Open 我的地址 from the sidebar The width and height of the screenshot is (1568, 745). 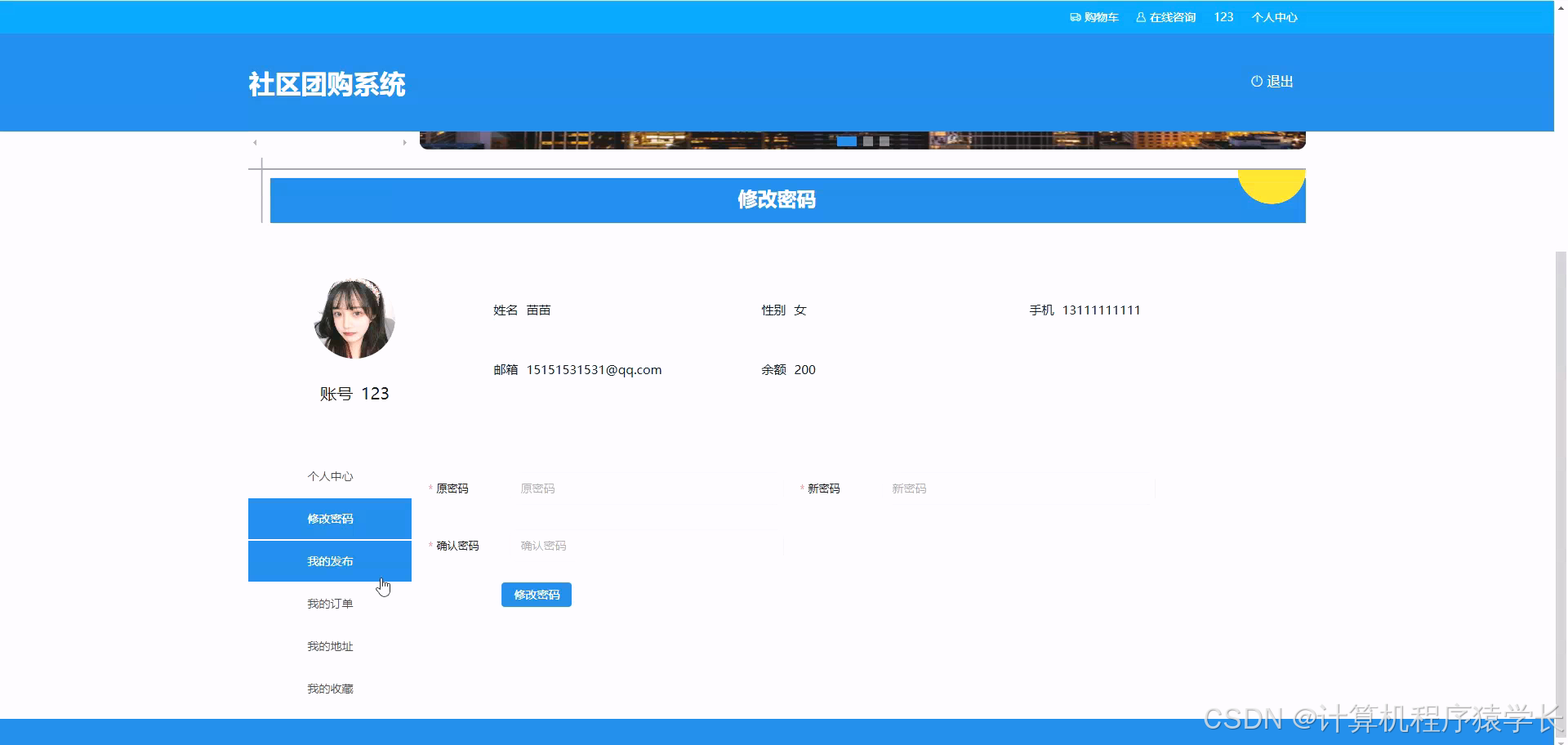(x=329, y=645)
